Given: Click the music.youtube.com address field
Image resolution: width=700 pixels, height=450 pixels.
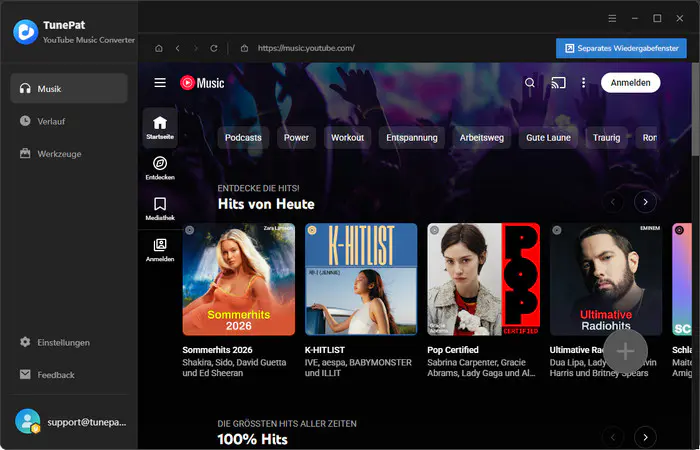Looking at the screenshot, I should [306, 48].
